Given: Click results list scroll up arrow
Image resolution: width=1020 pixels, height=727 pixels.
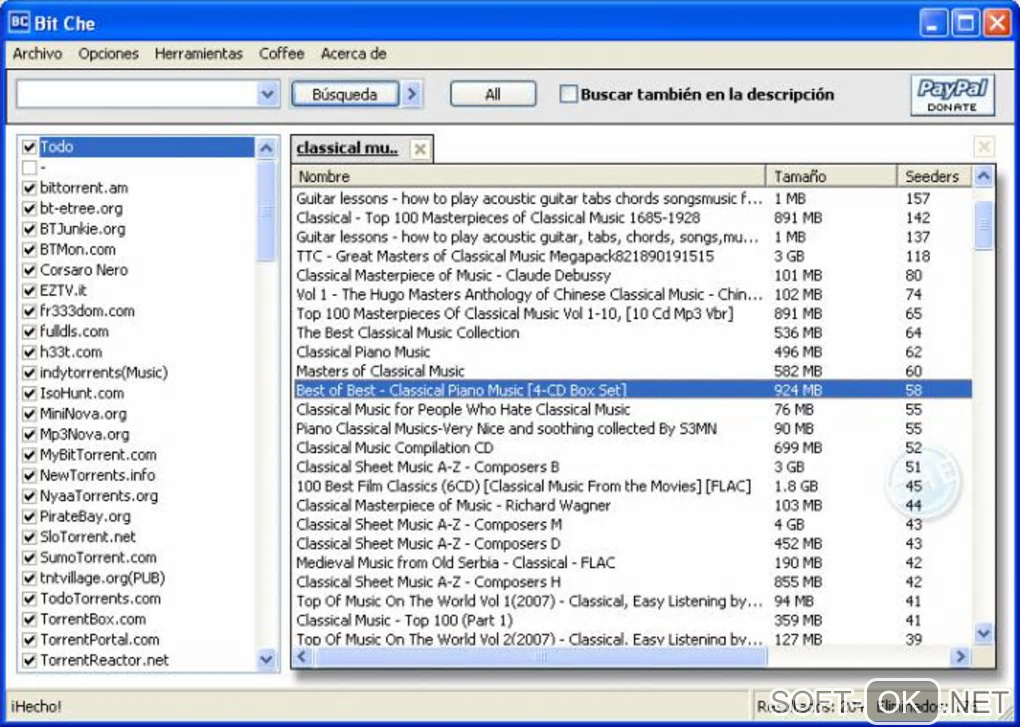Looking at the screenshot, I should point(984,176).
